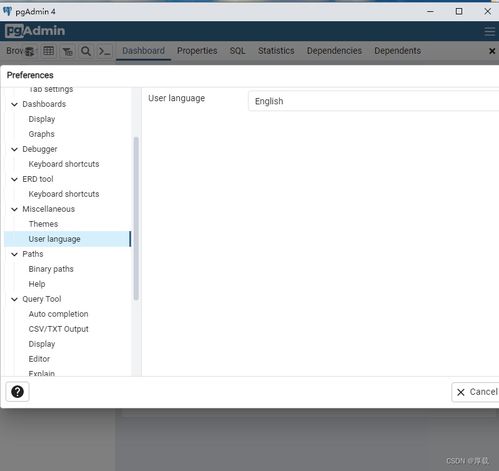Viewport: 499px width, 471px height.
Task: Open the View Data table icon
Action: click(49, 51)
